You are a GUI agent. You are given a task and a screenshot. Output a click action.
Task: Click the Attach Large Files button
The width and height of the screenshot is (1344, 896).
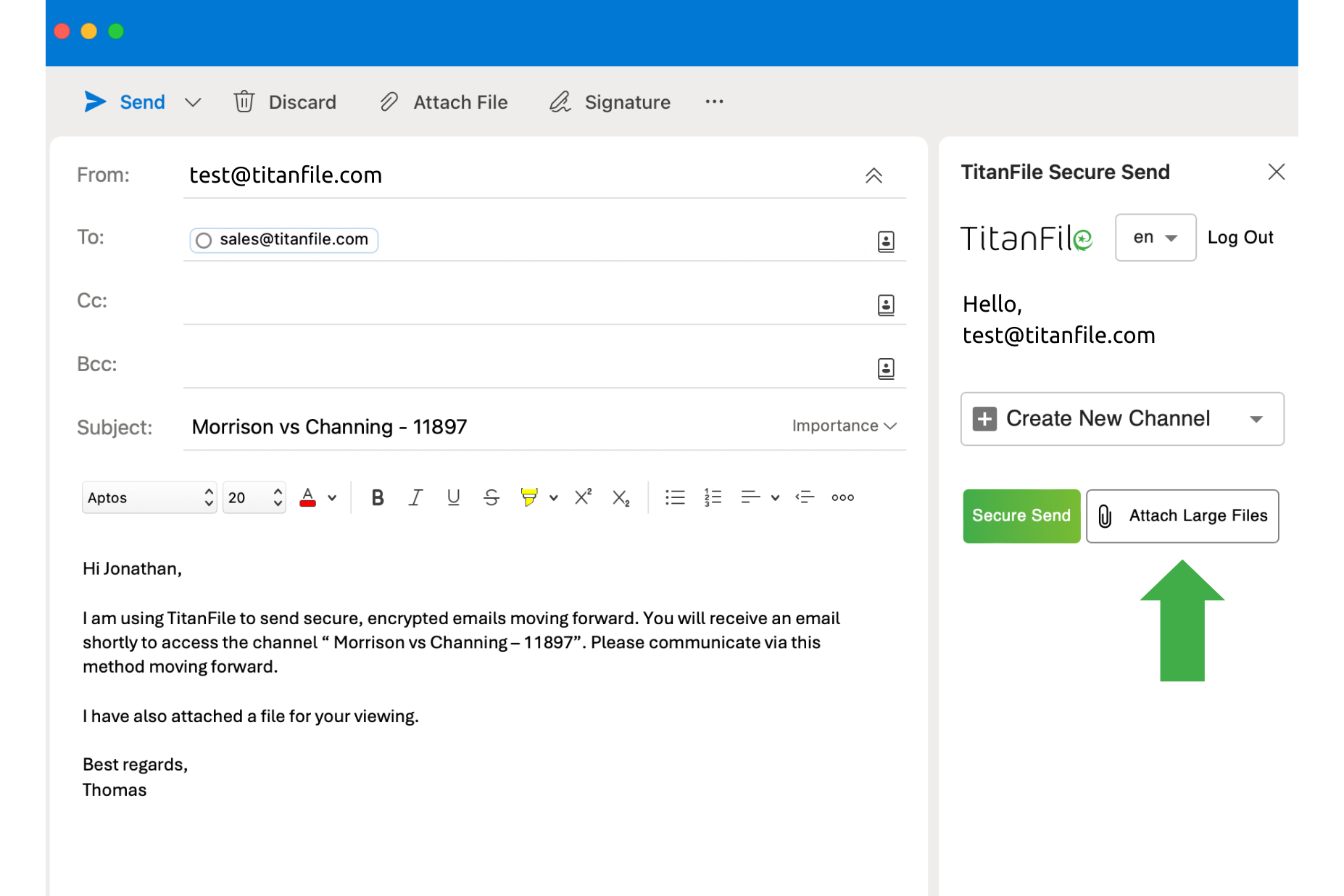pos(1182,516)
